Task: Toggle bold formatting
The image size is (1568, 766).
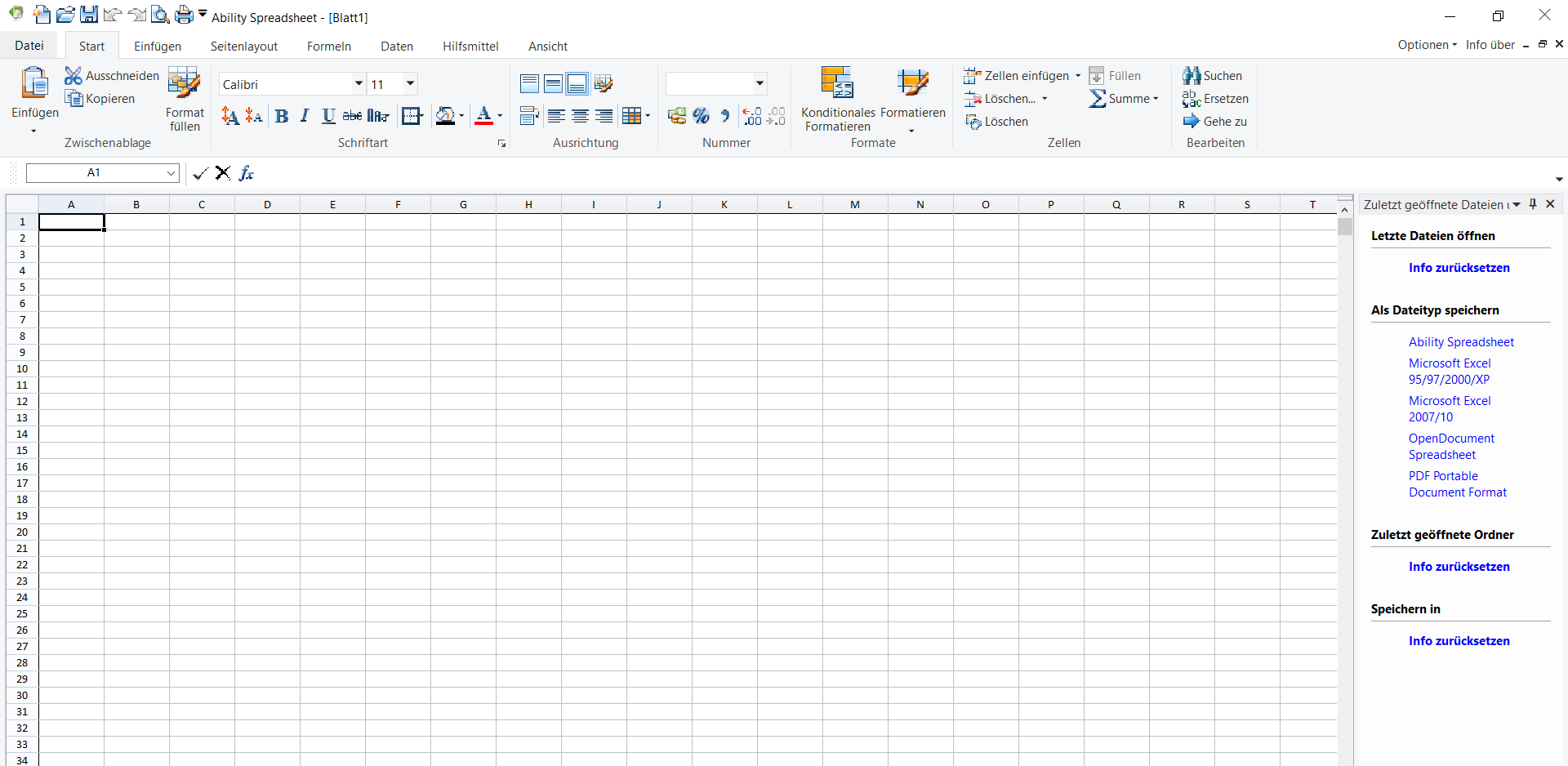Action: tap(282, 116)
